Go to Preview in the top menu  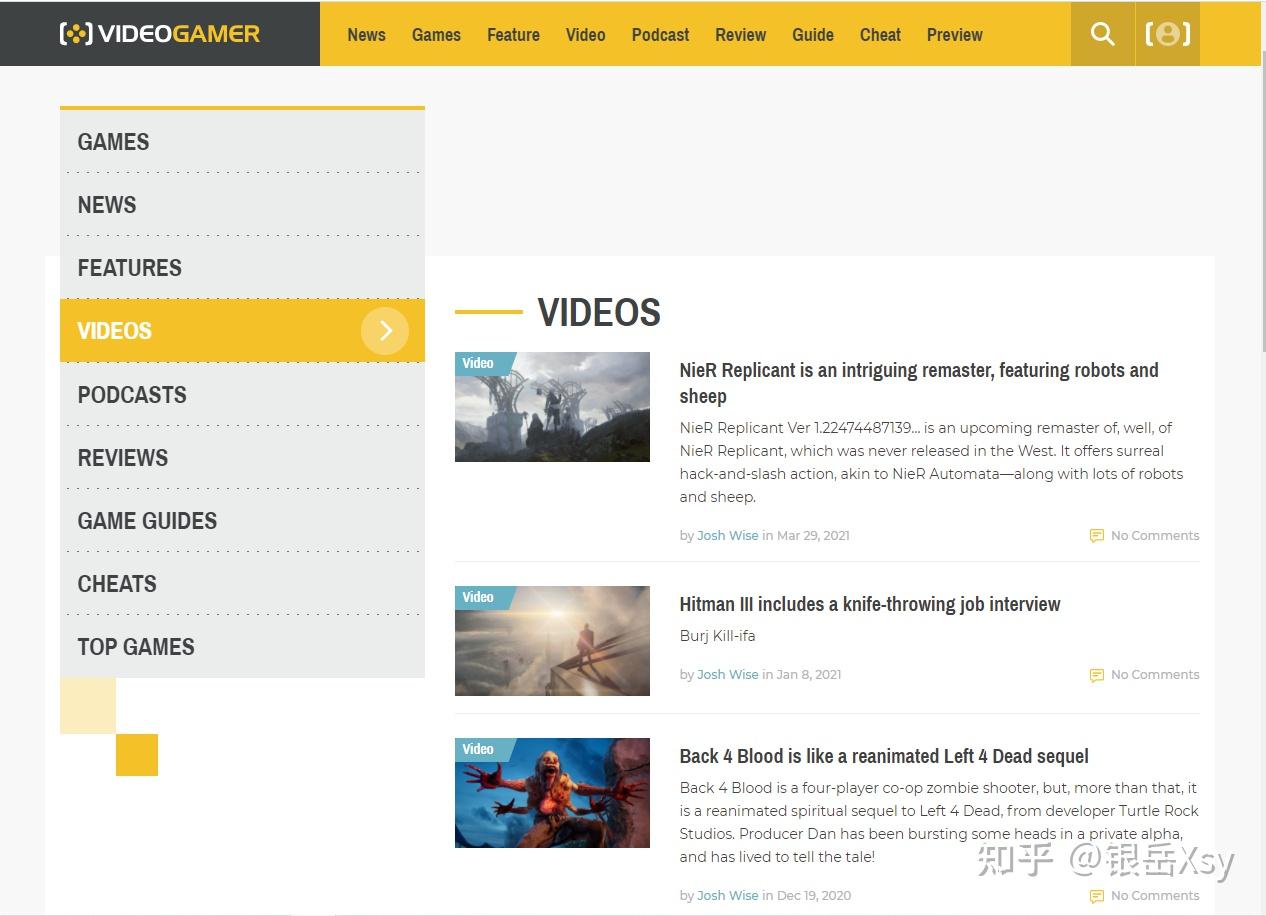pos(954,35)
